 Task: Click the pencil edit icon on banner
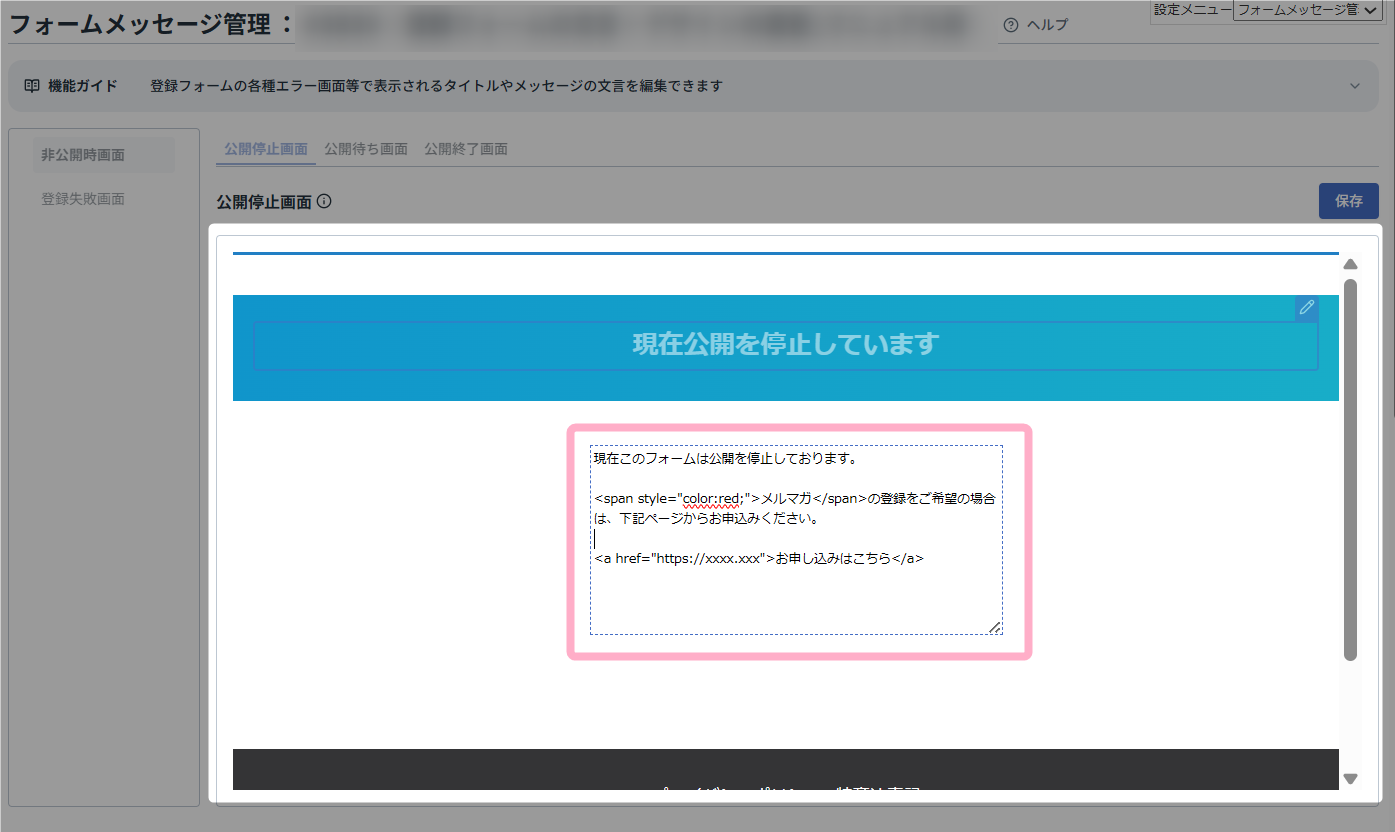pyautogui.click(x=1306, y=308)
